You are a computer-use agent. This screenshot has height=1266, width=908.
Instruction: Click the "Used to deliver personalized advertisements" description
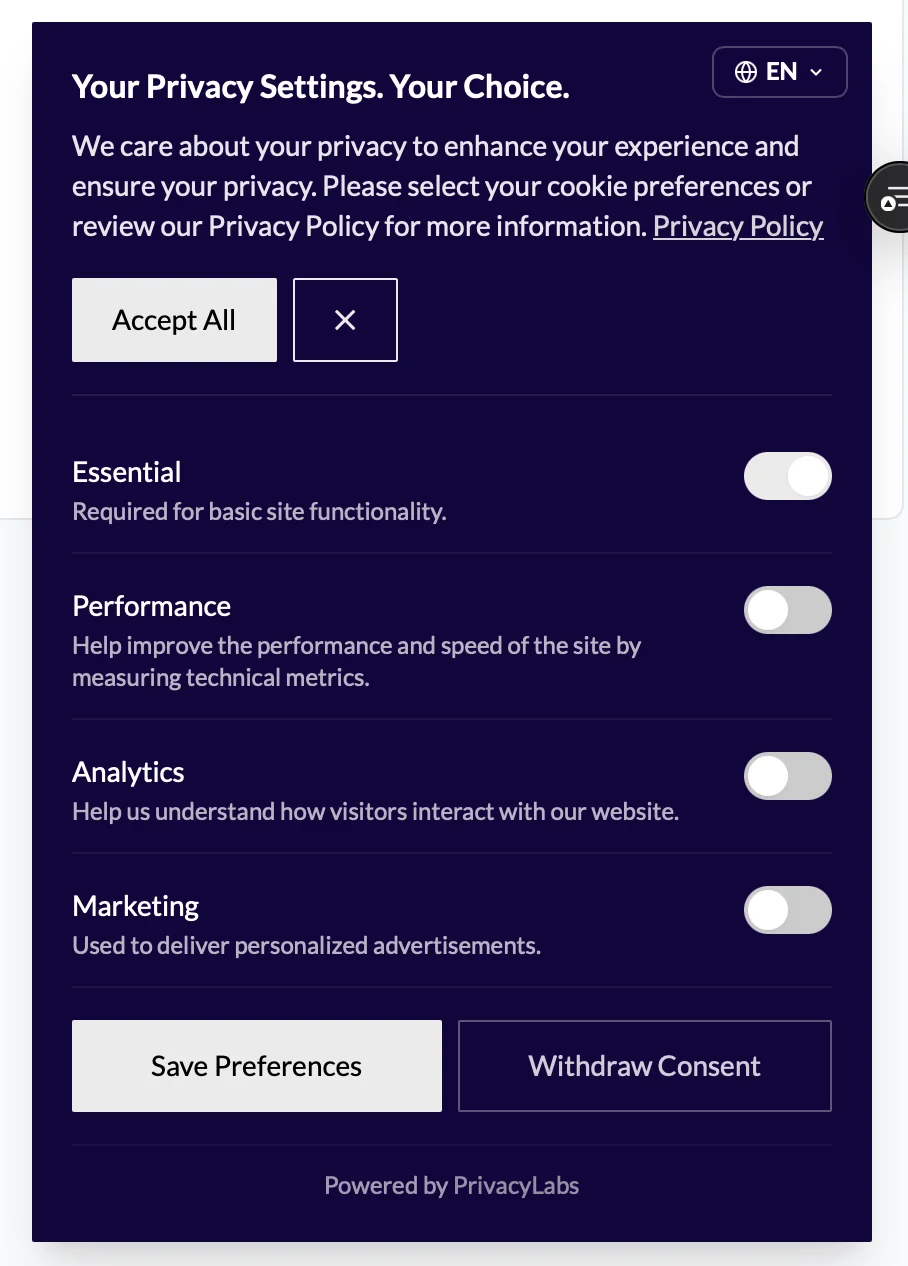(x=307, y=945)
